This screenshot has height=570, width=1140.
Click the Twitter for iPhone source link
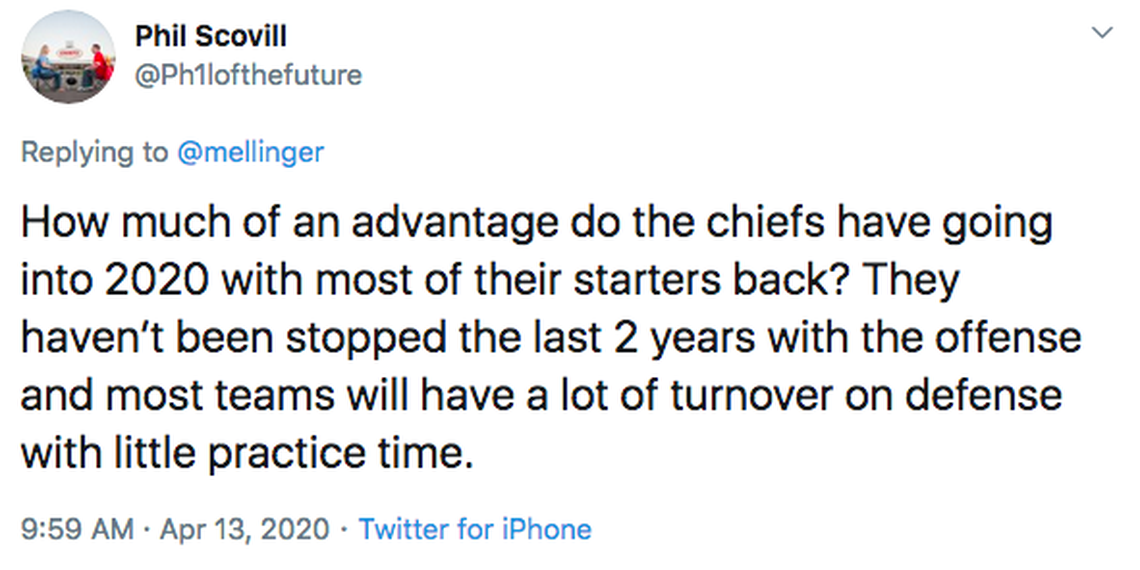tap(475, 528)
